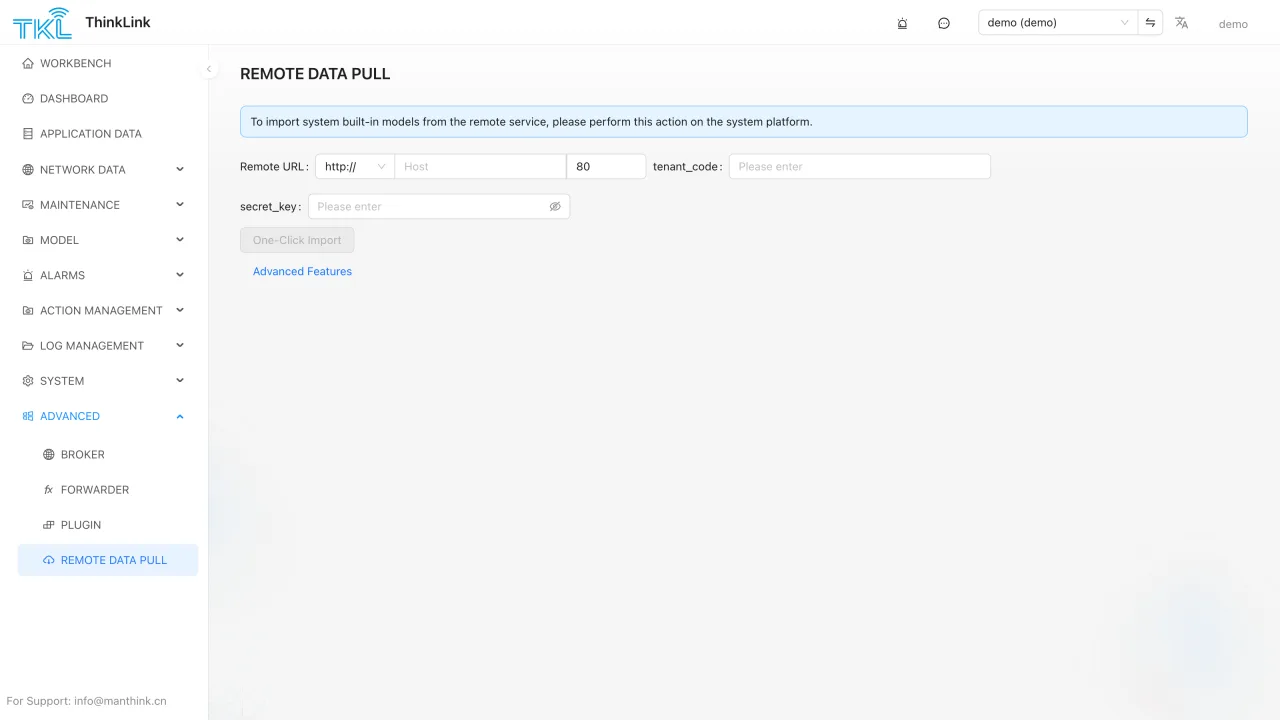This screenshot has height=720, width=1280.
Task: Expand the Log Management chevron
Action: pyautogui.click(x=180, y=345)
